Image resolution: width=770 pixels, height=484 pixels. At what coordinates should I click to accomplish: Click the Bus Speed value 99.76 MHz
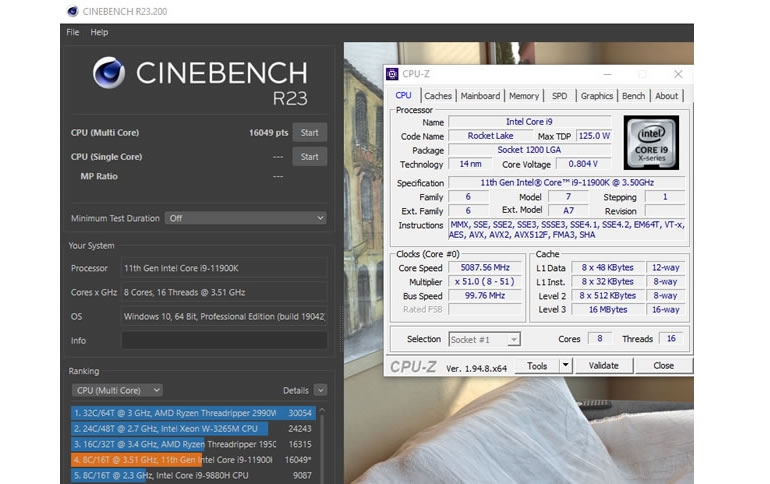(485, 296)
